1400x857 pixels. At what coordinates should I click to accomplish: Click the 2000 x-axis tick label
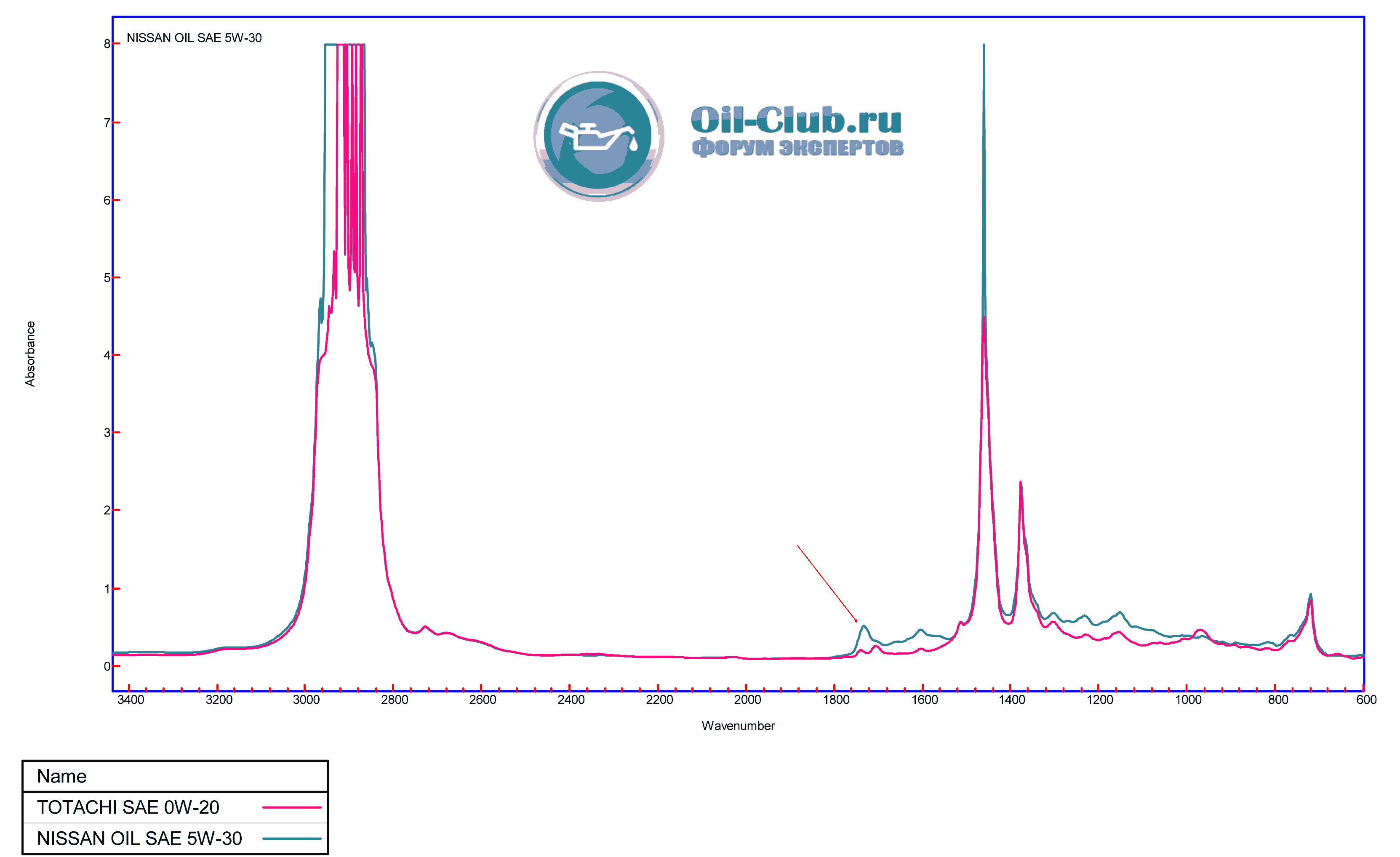click(x=748, y=700)
